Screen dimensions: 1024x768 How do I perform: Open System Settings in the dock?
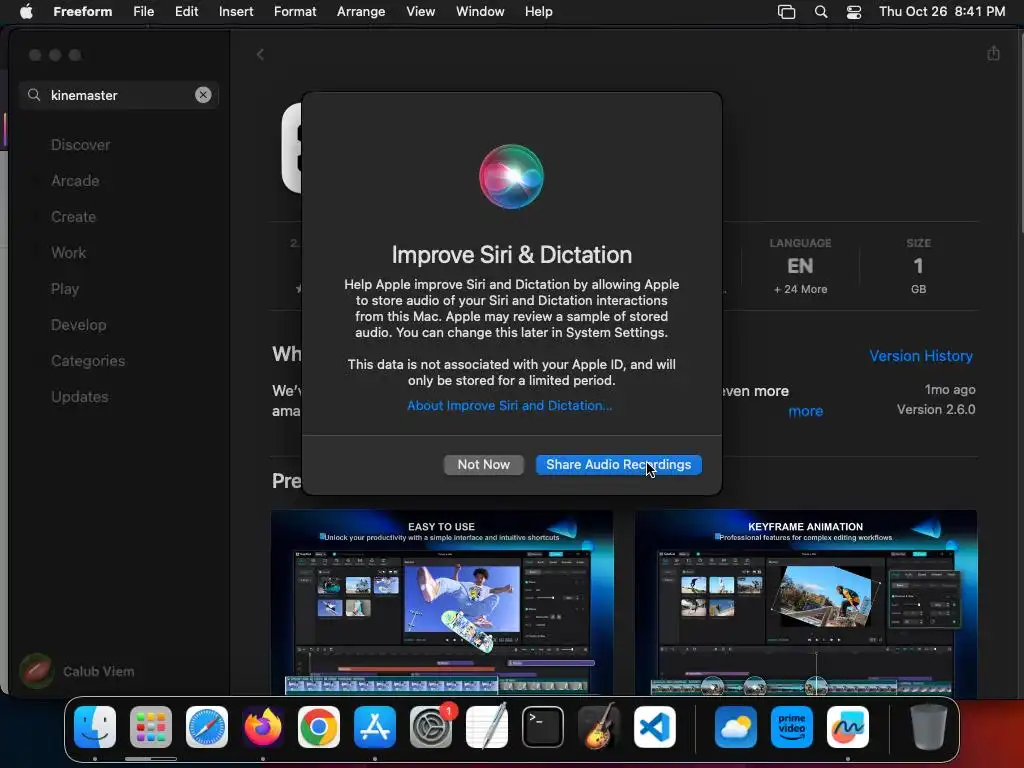(x=431, y=727)
